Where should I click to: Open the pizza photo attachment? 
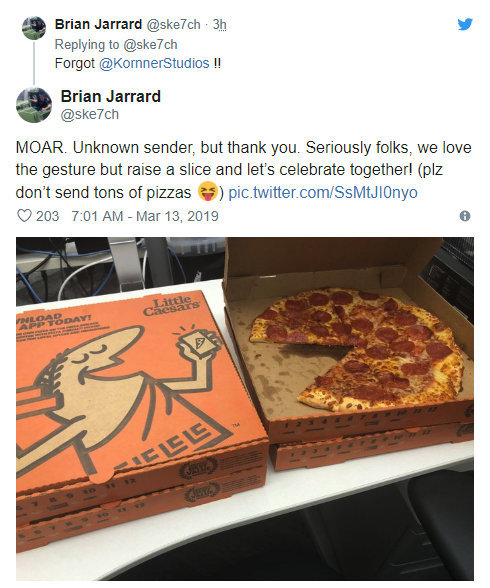(245, 408)
